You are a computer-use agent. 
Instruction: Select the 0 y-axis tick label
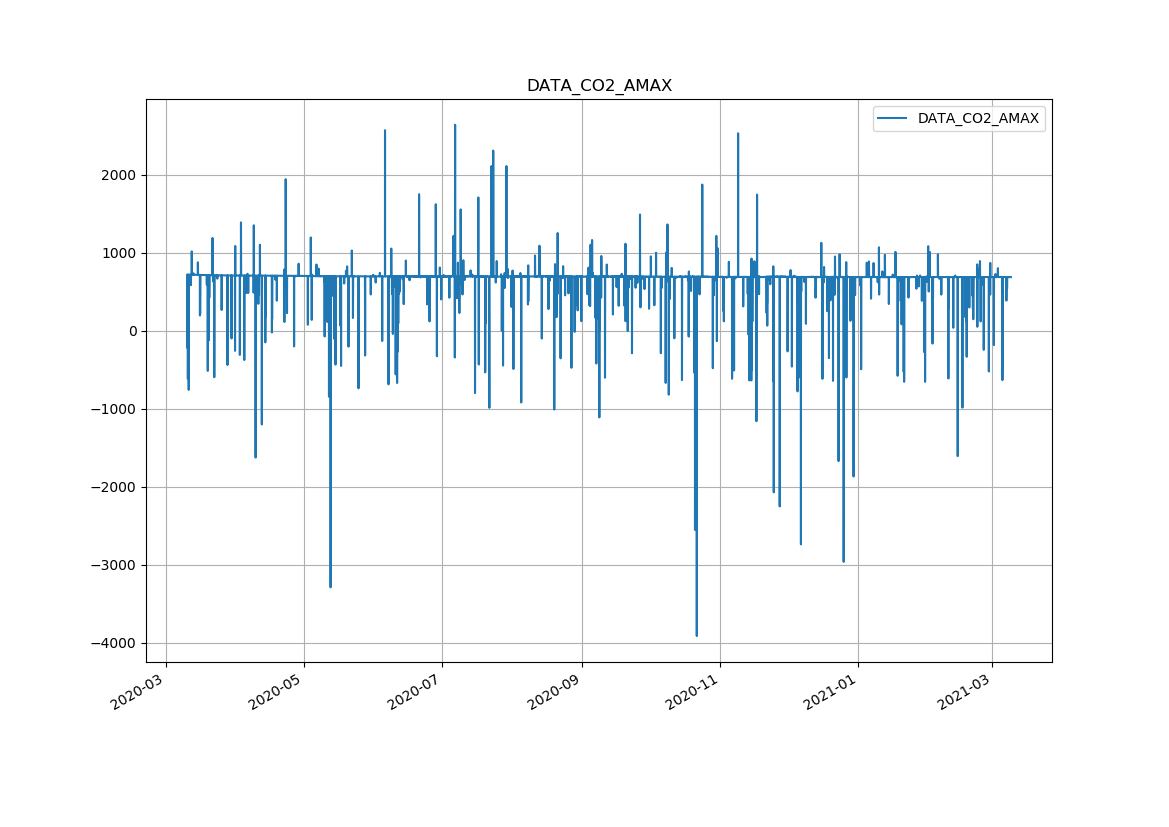tap(132, 332)
